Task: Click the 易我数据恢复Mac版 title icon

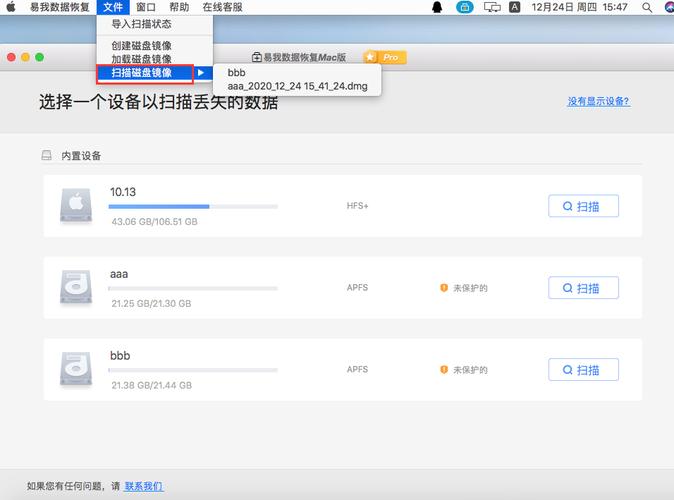Action: coord(257,57)
